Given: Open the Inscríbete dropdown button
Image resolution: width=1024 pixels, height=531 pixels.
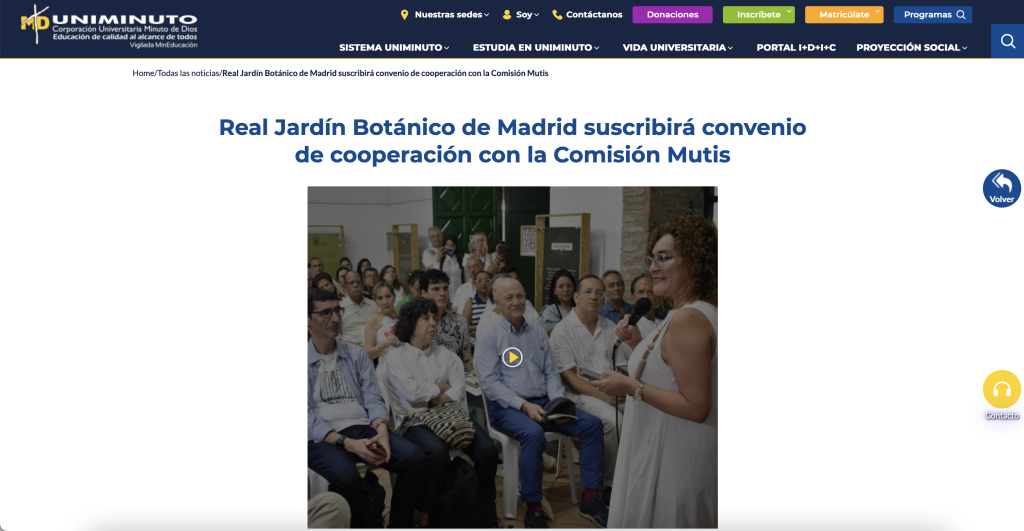Looking at the screenshot, I should [x=759, y=14].
